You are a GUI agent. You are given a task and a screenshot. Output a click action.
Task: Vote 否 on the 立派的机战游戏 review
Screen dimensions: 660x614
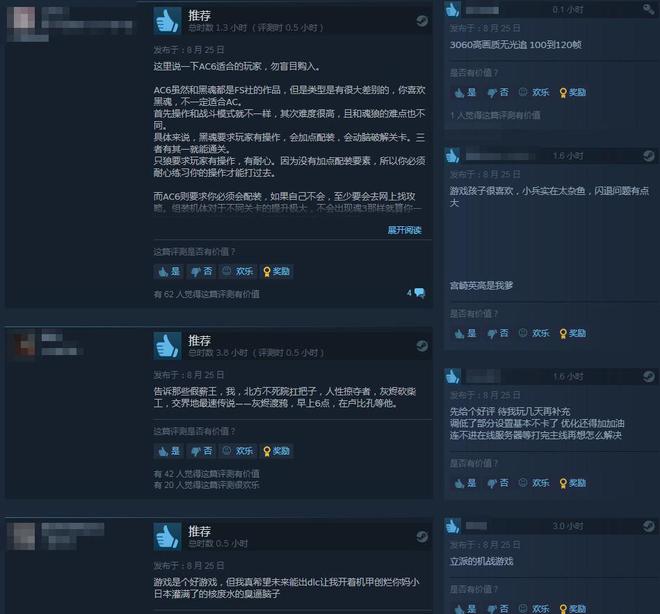(498, 609)
